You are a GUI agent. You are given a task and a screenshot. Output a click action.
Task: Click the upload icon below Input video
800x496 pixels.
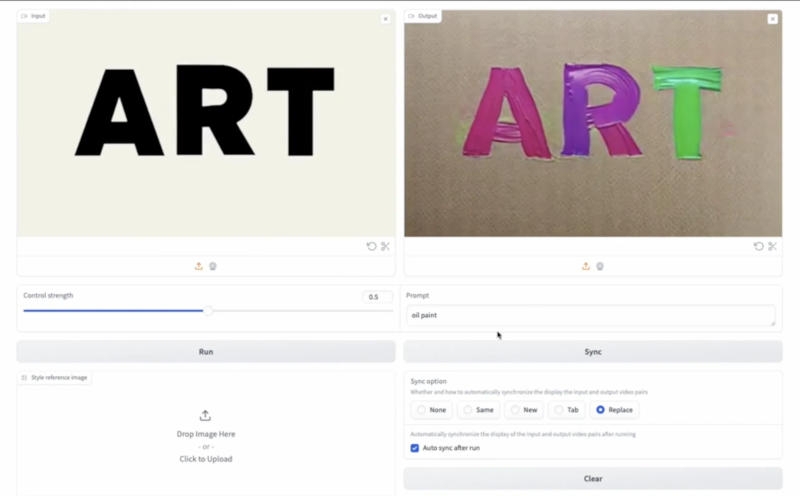point(199,266)
